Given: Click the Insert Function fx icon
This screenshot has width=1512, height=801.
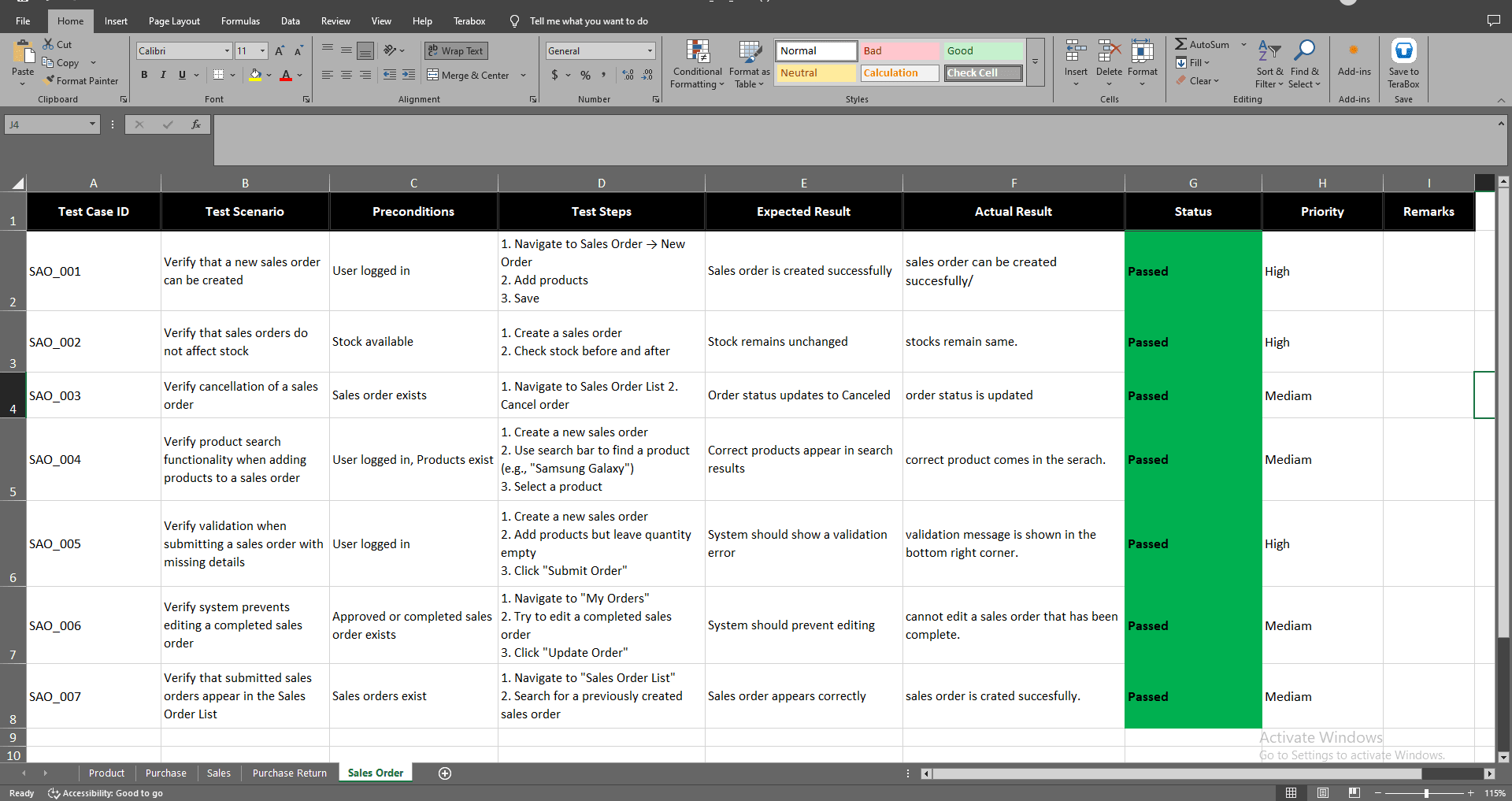Looking at the screenshot, I should [x=196, y=124].
